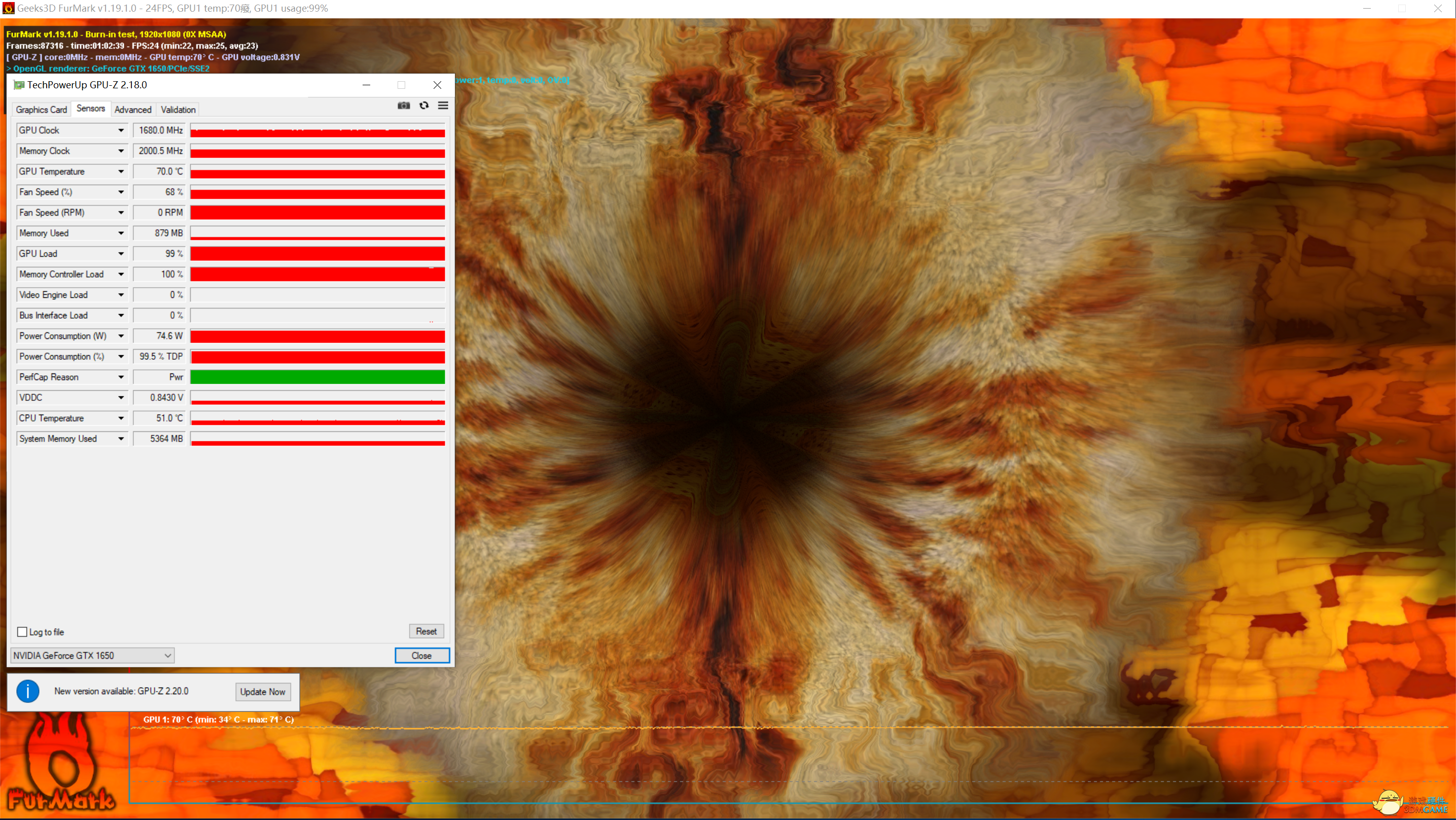This screenshot has height=820, width=1456.
Task: Click the Power Consumption (W) graph bar
Action: [x=317, y=336]
